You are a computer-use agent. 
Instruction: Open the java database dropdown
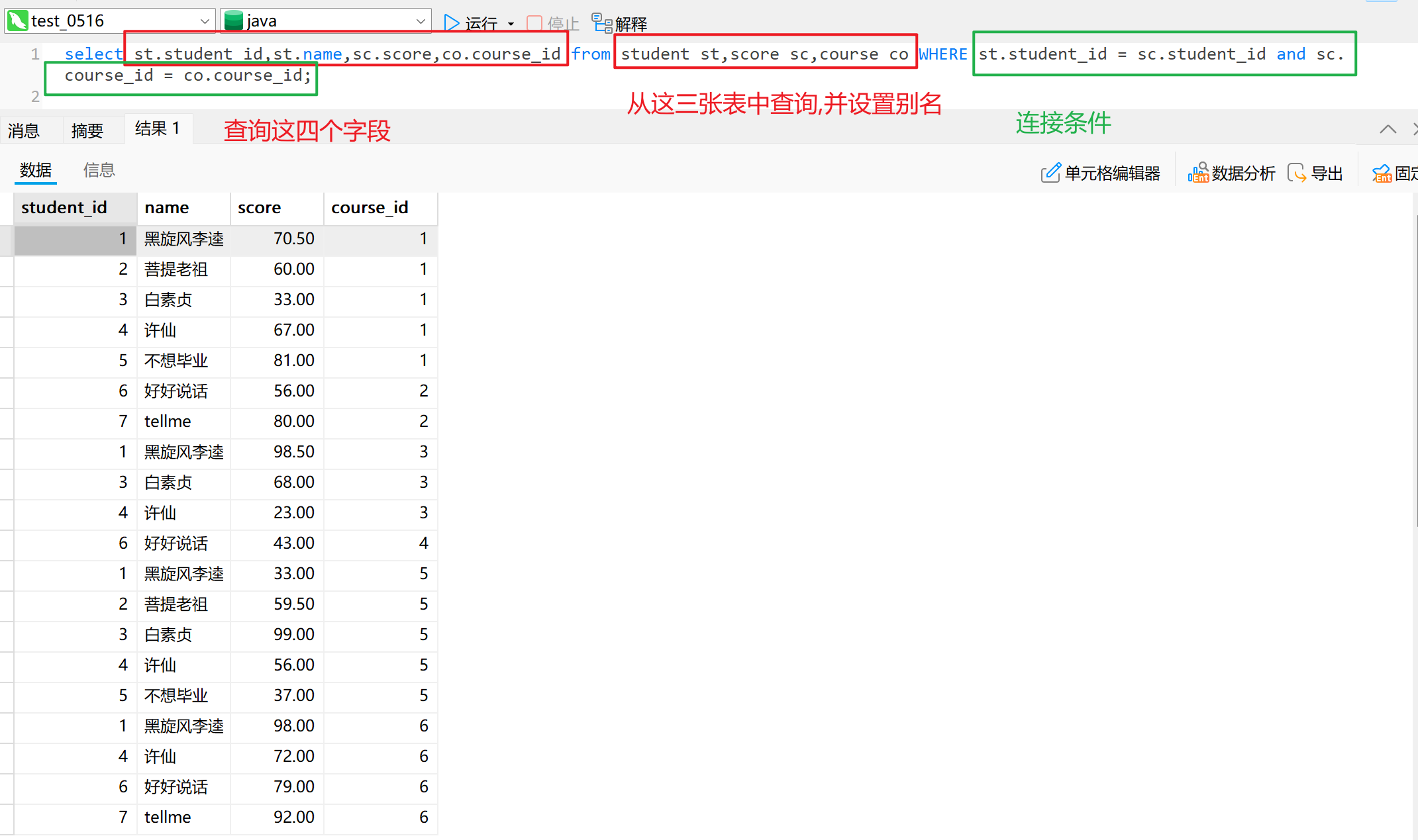[x=420, y=21]
